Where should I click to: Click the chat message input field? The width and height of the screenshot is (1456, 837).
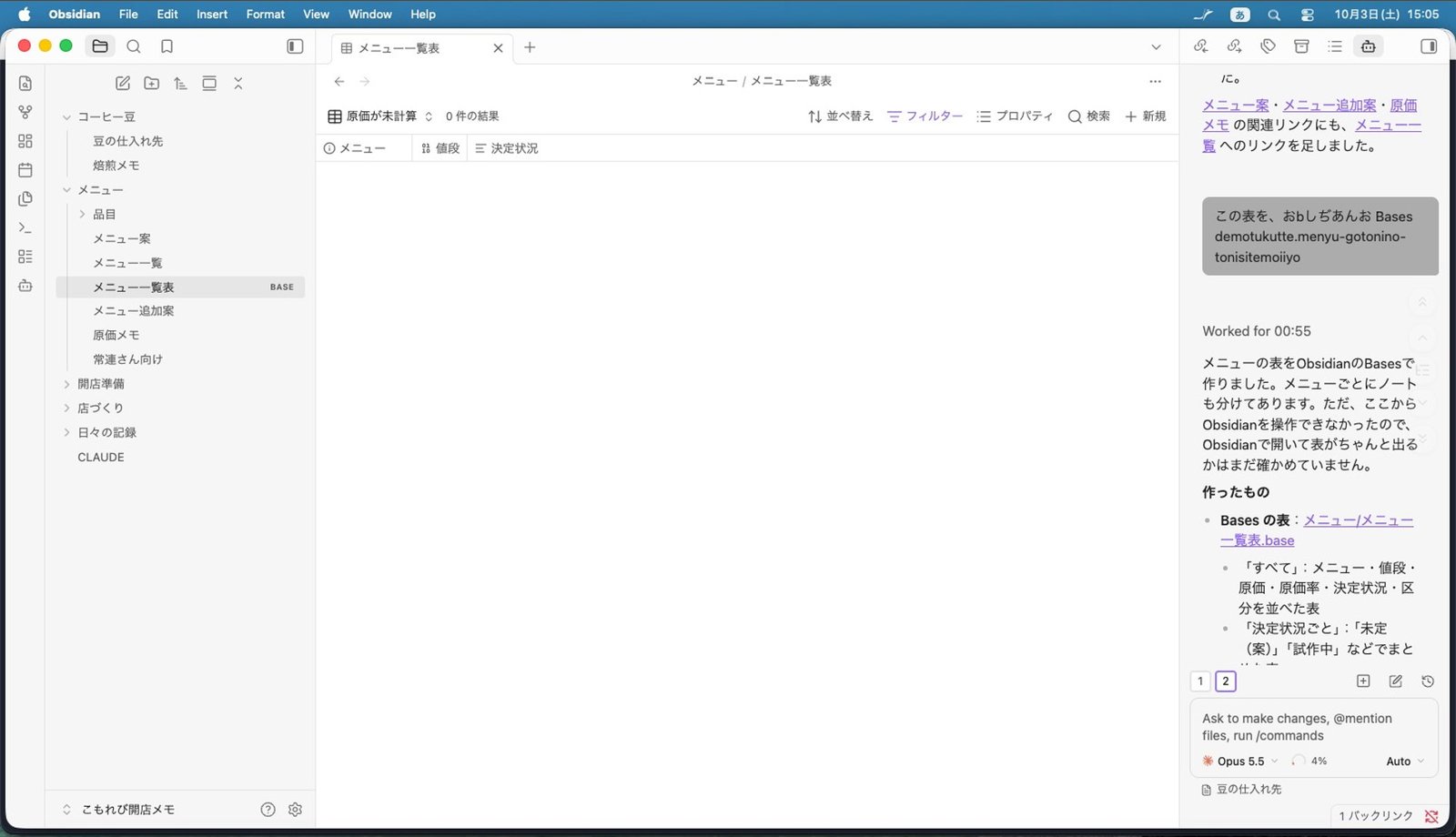tap(1314, 727)
